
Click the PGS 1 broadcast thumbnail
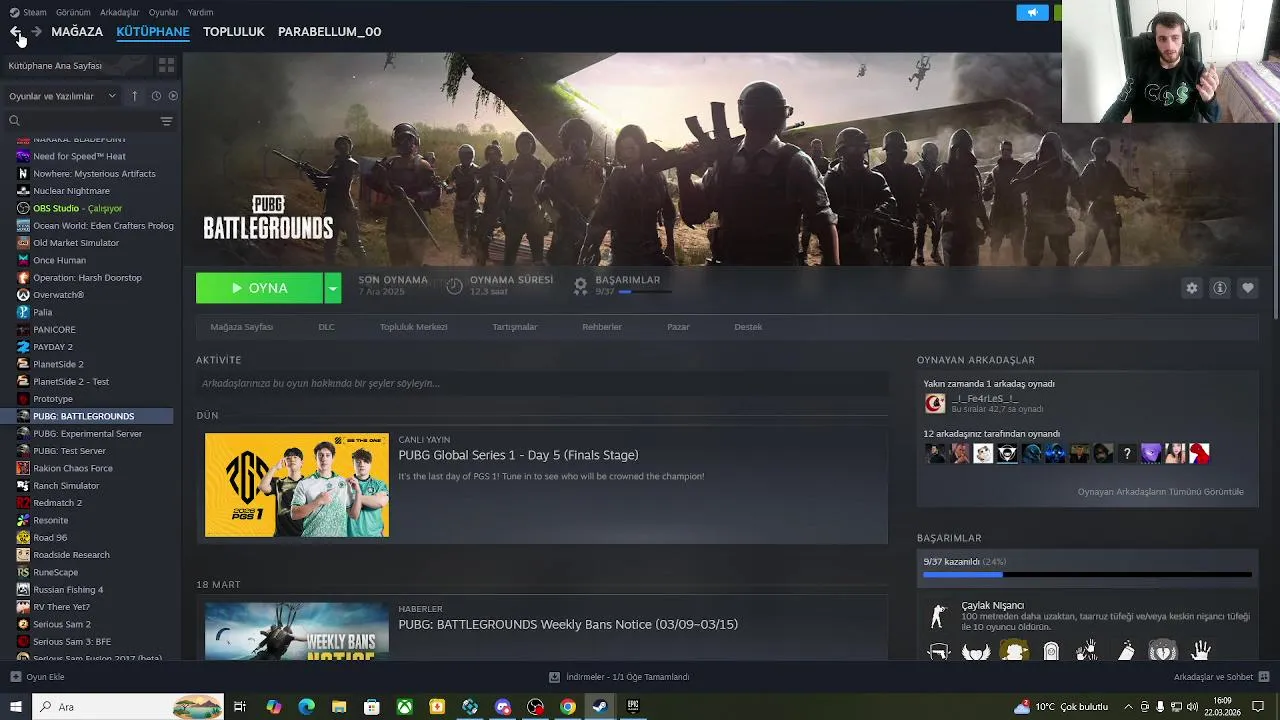pos(297,485)
